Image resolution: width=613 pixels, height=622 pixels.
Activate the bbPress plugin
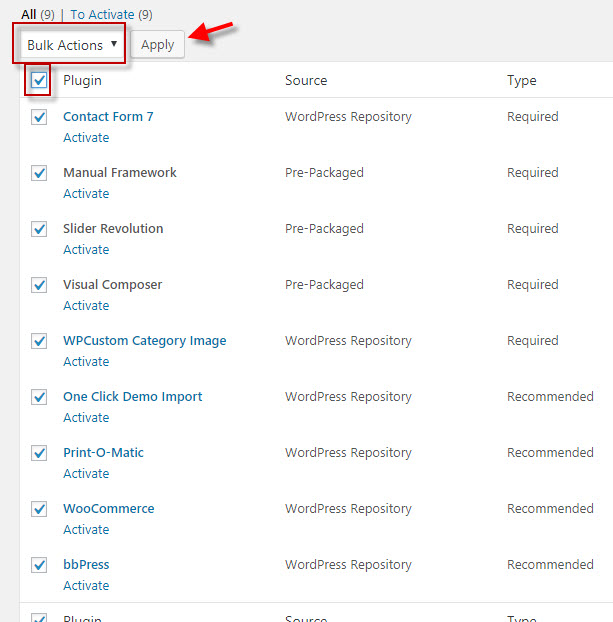point(86,586)
